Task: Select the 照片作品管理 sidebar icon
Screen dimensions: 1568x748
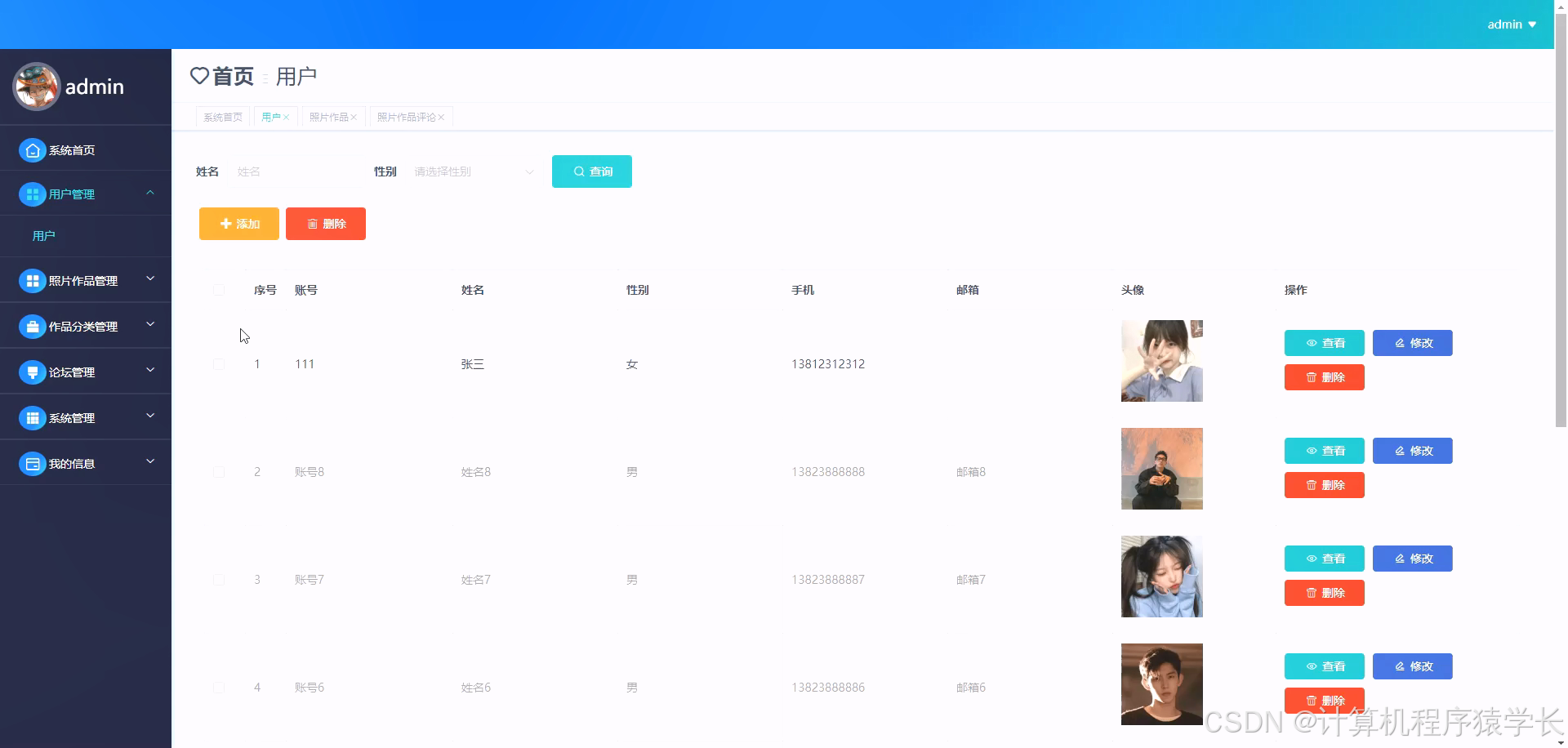Action: point(33,280)
